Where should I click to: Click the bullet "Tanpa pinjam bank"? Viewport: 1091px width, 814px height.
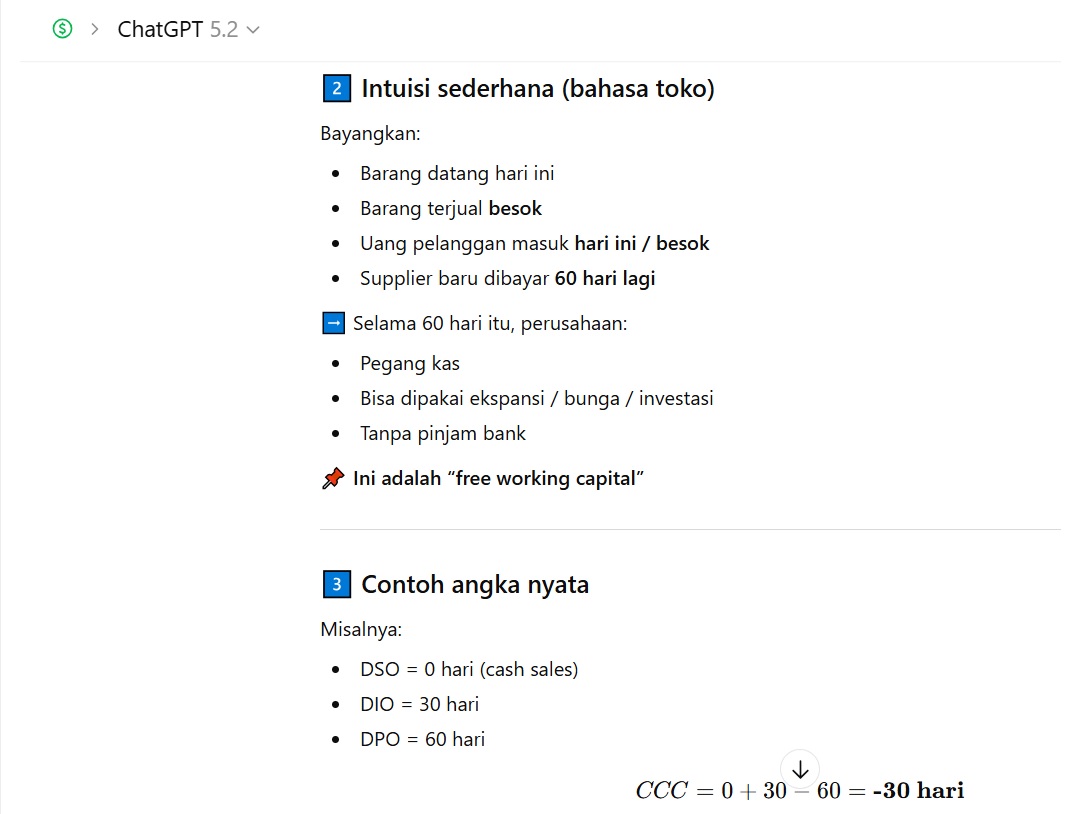tap(442, 434)
